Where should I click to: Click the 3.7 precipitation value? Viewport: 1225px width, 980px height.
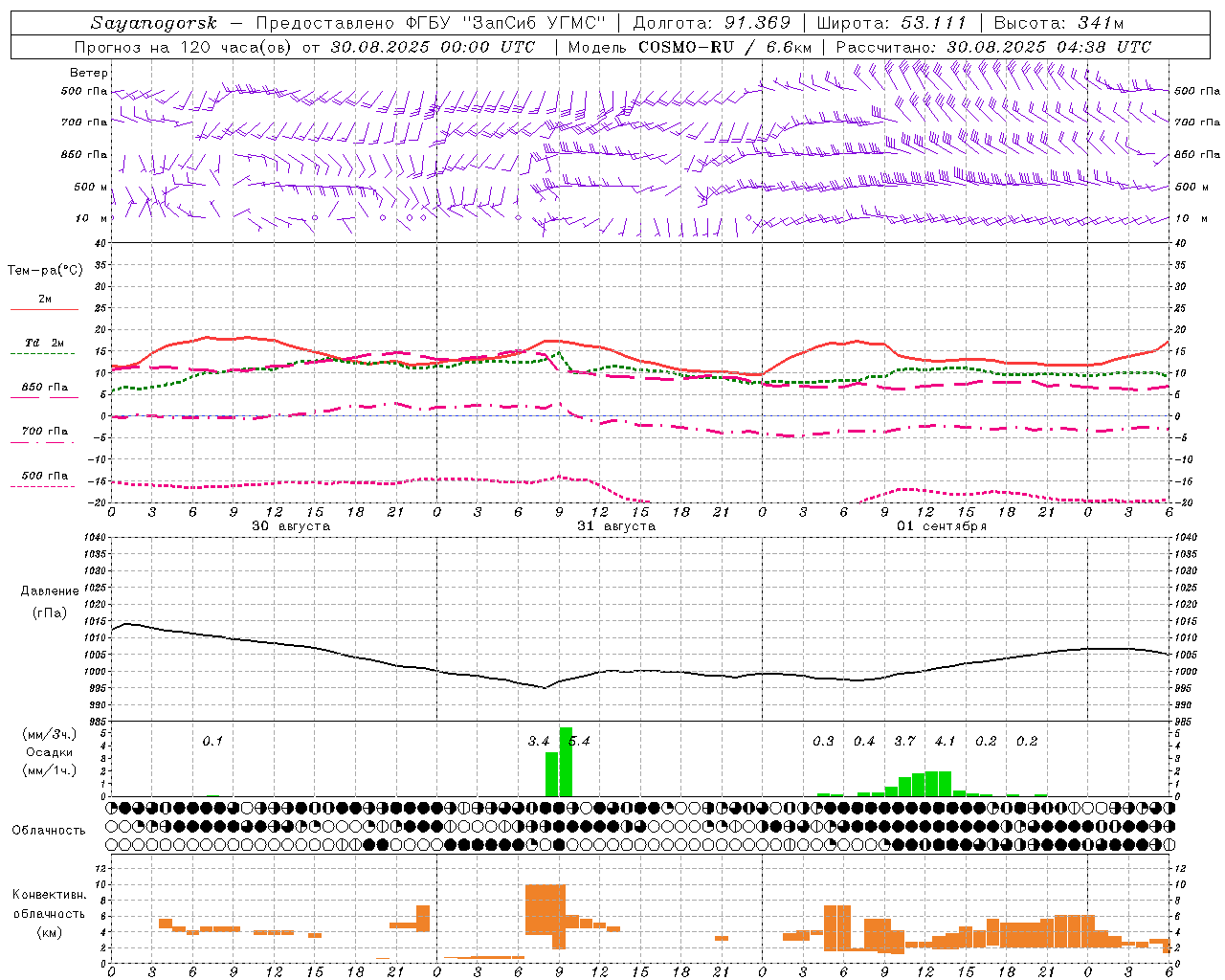[905, 741]
